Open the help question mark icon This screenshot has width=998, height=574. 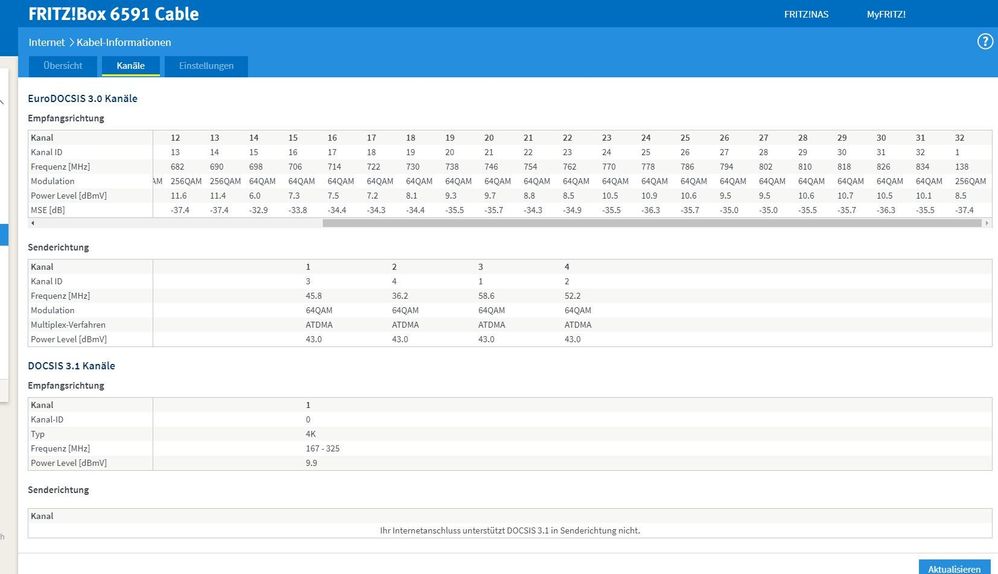coord(985,41)
